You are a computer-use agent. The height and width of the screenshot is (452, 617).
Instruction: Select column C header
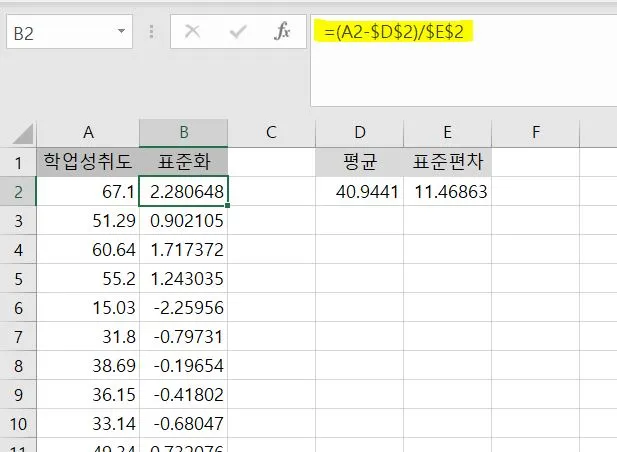272,133
